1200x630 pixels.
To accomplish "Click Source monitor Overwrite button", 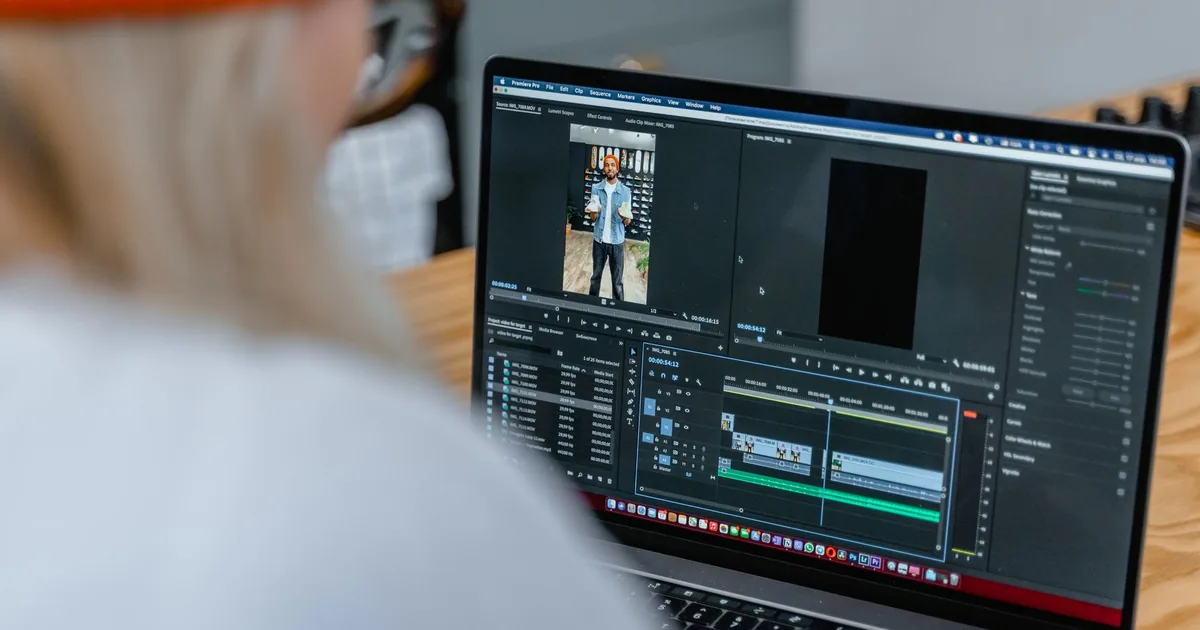I will pos(657,335).
